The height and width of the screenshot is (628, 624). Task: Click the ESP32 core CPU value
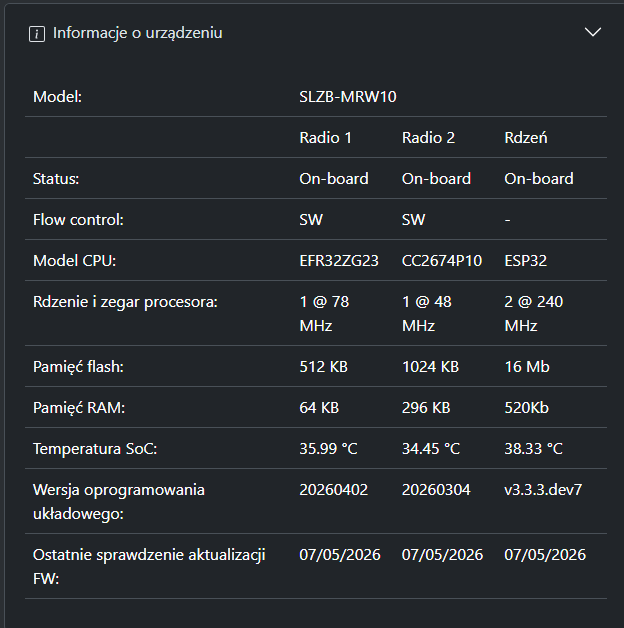pos(525,261)
